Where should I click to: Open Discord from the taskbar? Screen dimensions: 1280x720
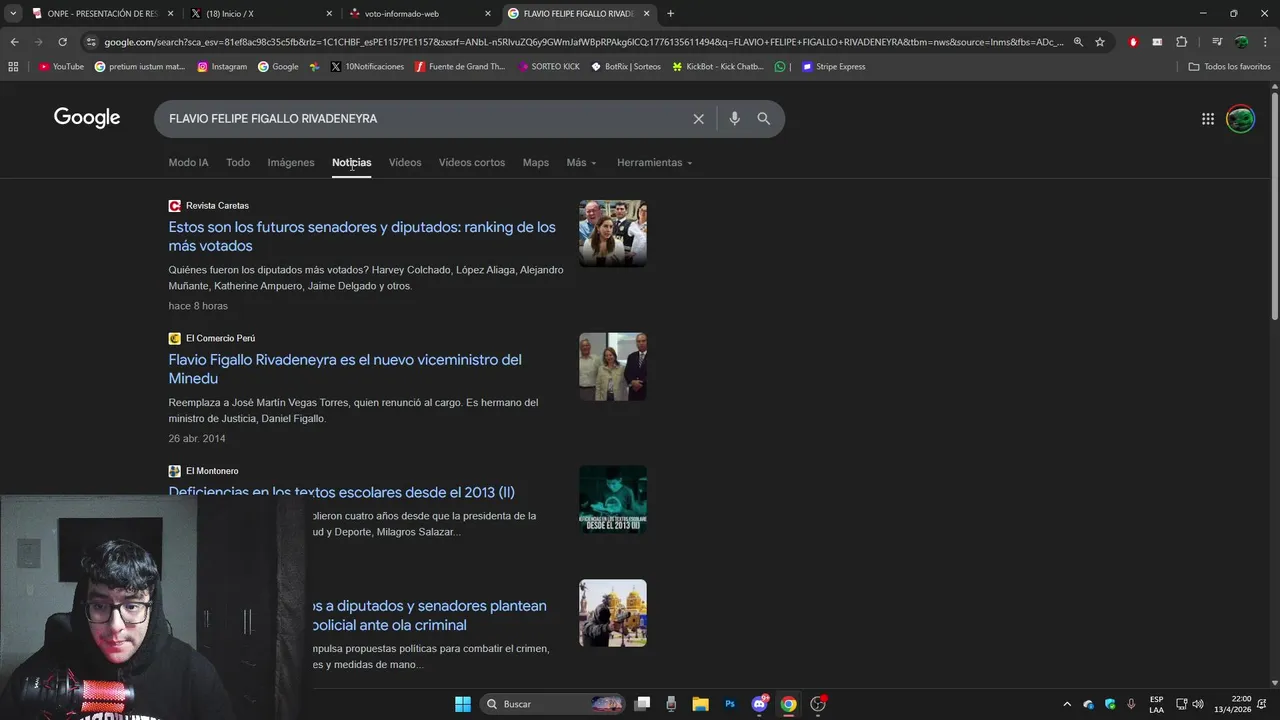(x=760, y=704)
